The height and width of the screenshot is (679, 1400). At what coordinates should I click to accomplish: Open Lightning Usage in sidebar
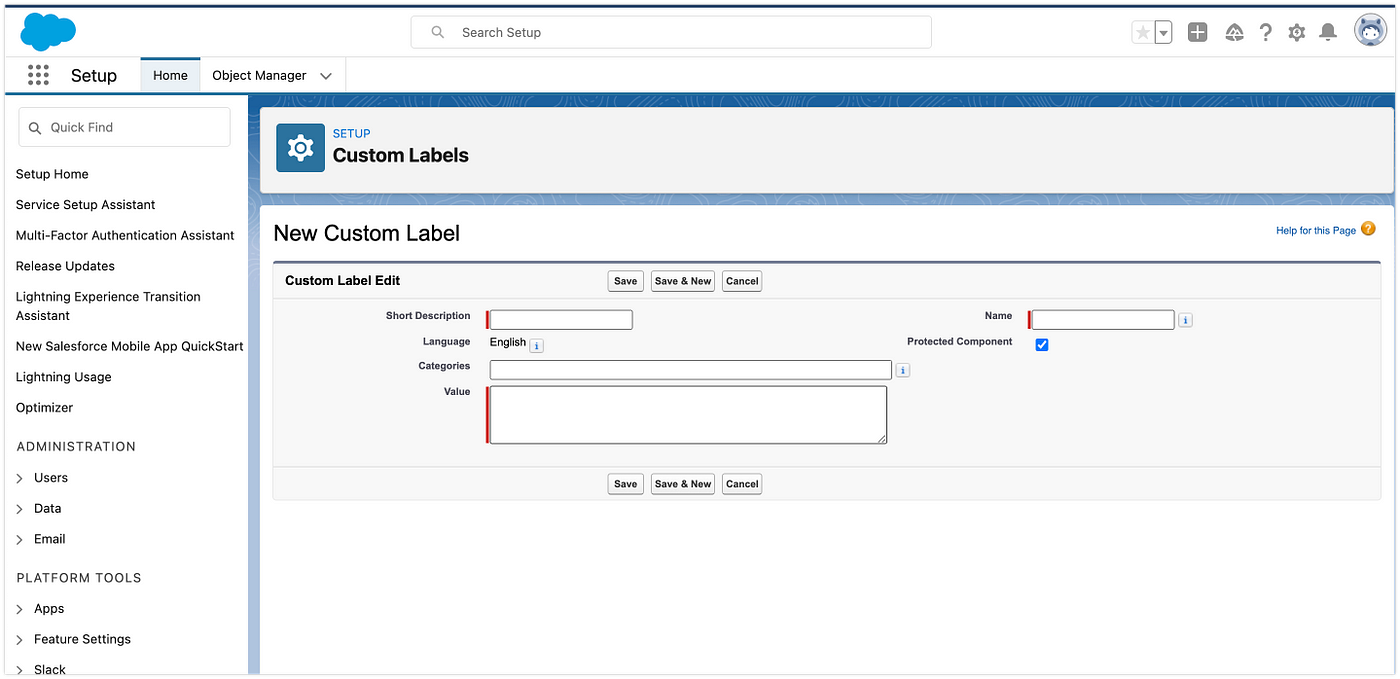click(x=63, y=377)
